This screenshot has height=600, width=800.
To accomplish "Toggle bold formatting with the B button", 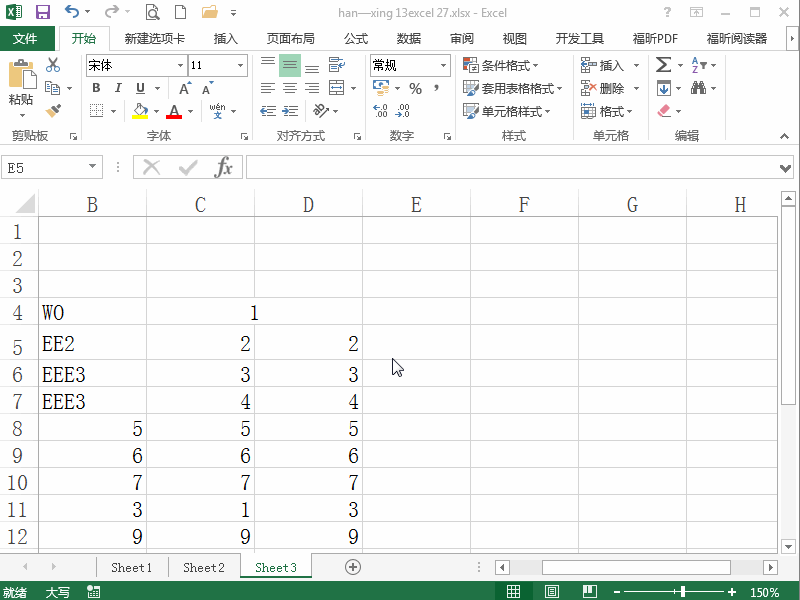I will point(95,88).
